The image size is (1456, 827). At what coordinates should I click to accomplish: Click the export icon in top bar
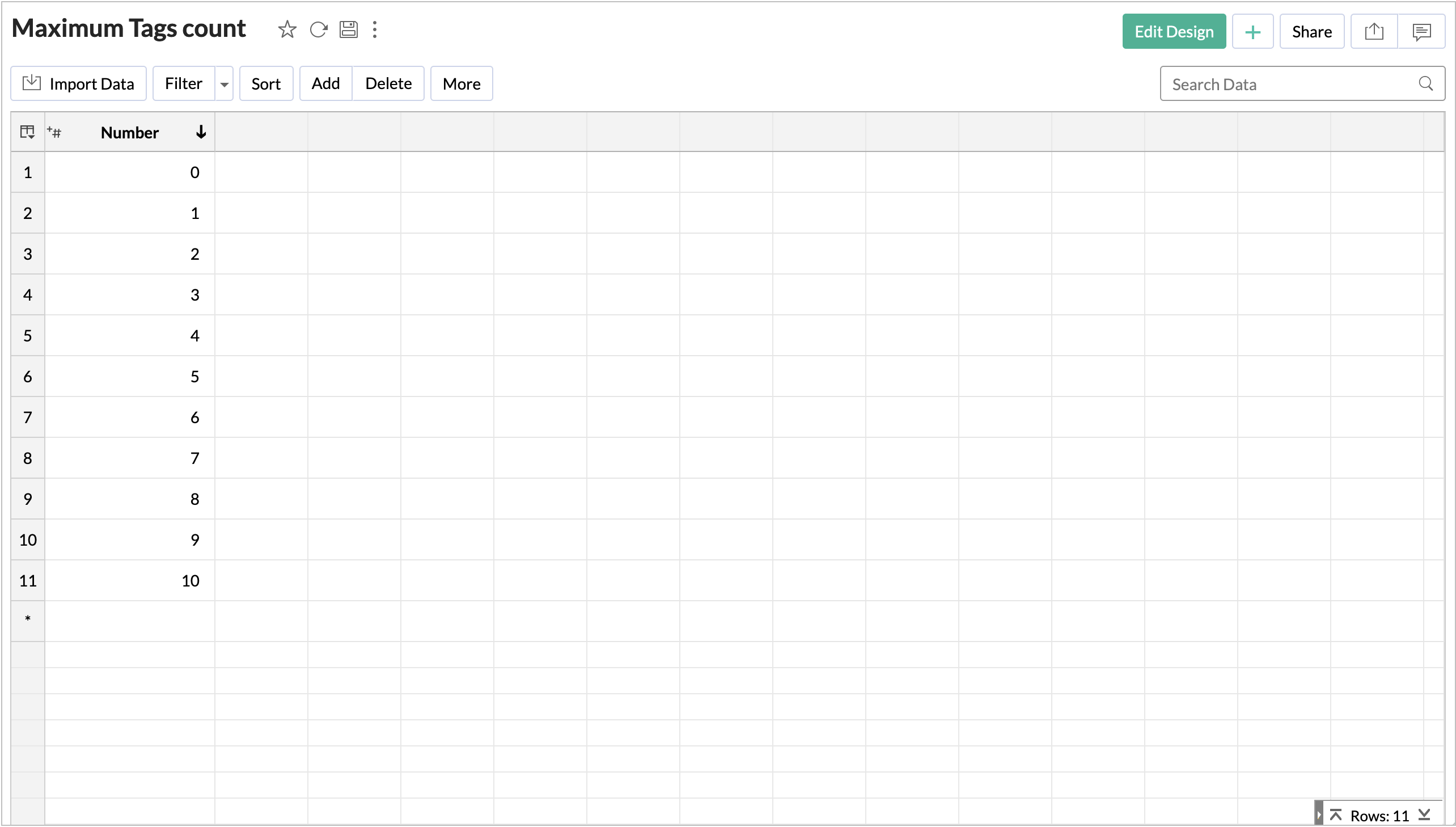(1374, 31)
